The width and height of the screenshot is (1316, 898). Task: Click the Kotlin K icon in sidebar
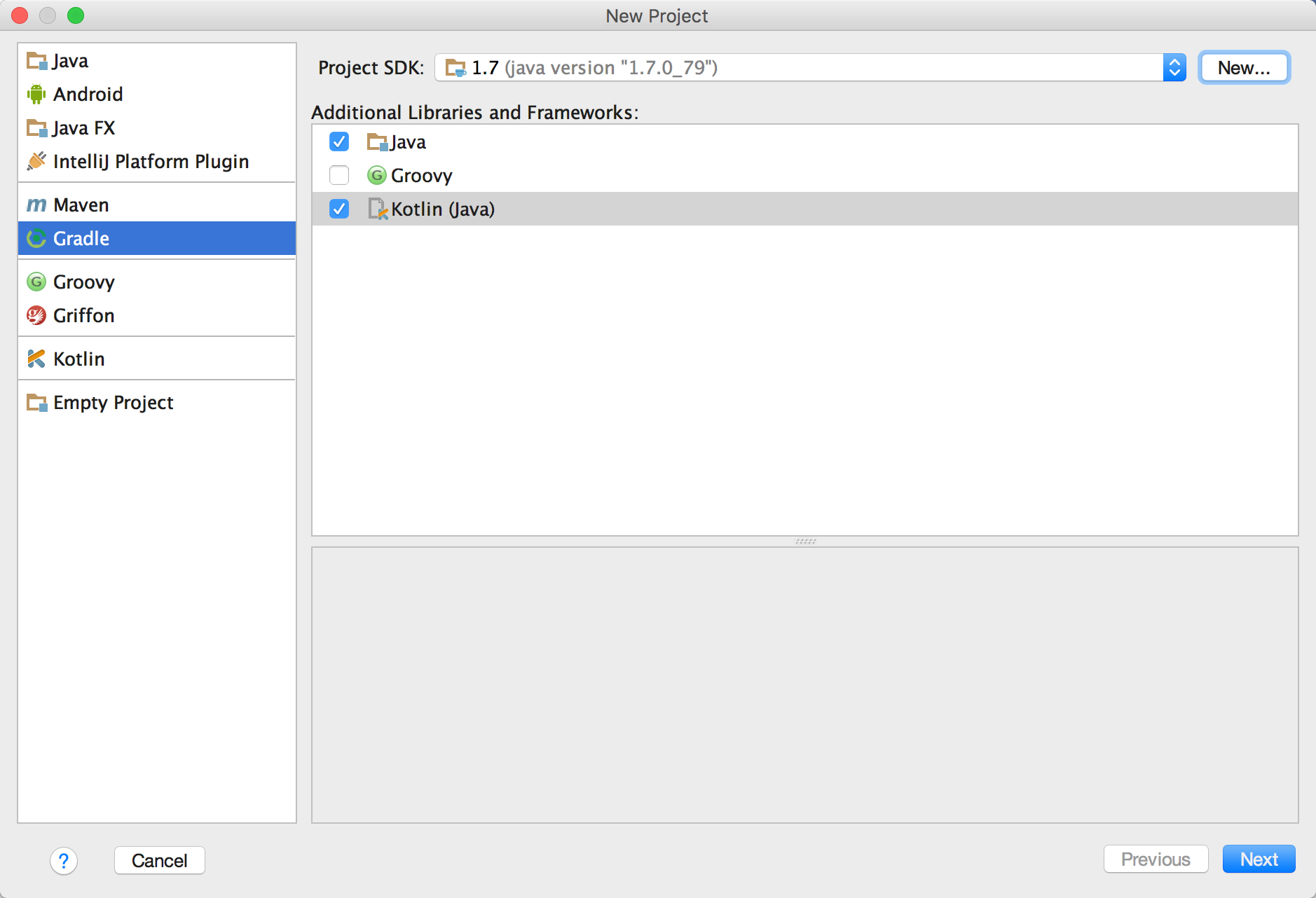tap(36, 359)
